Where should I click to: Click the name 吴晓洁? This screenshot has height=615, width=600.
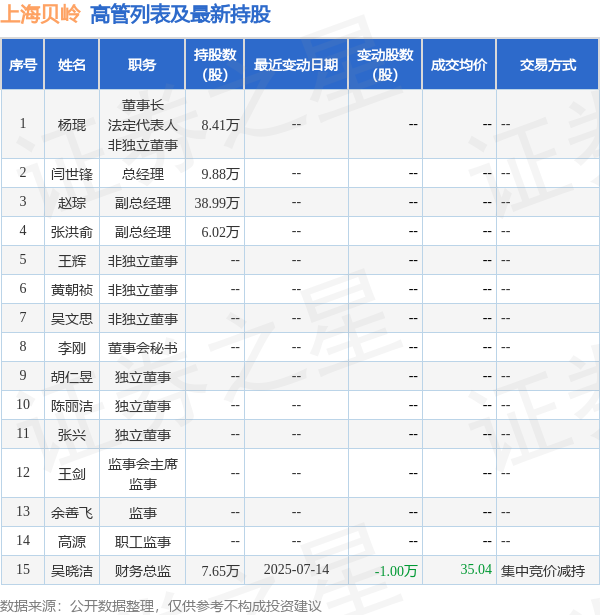point(72,571)
